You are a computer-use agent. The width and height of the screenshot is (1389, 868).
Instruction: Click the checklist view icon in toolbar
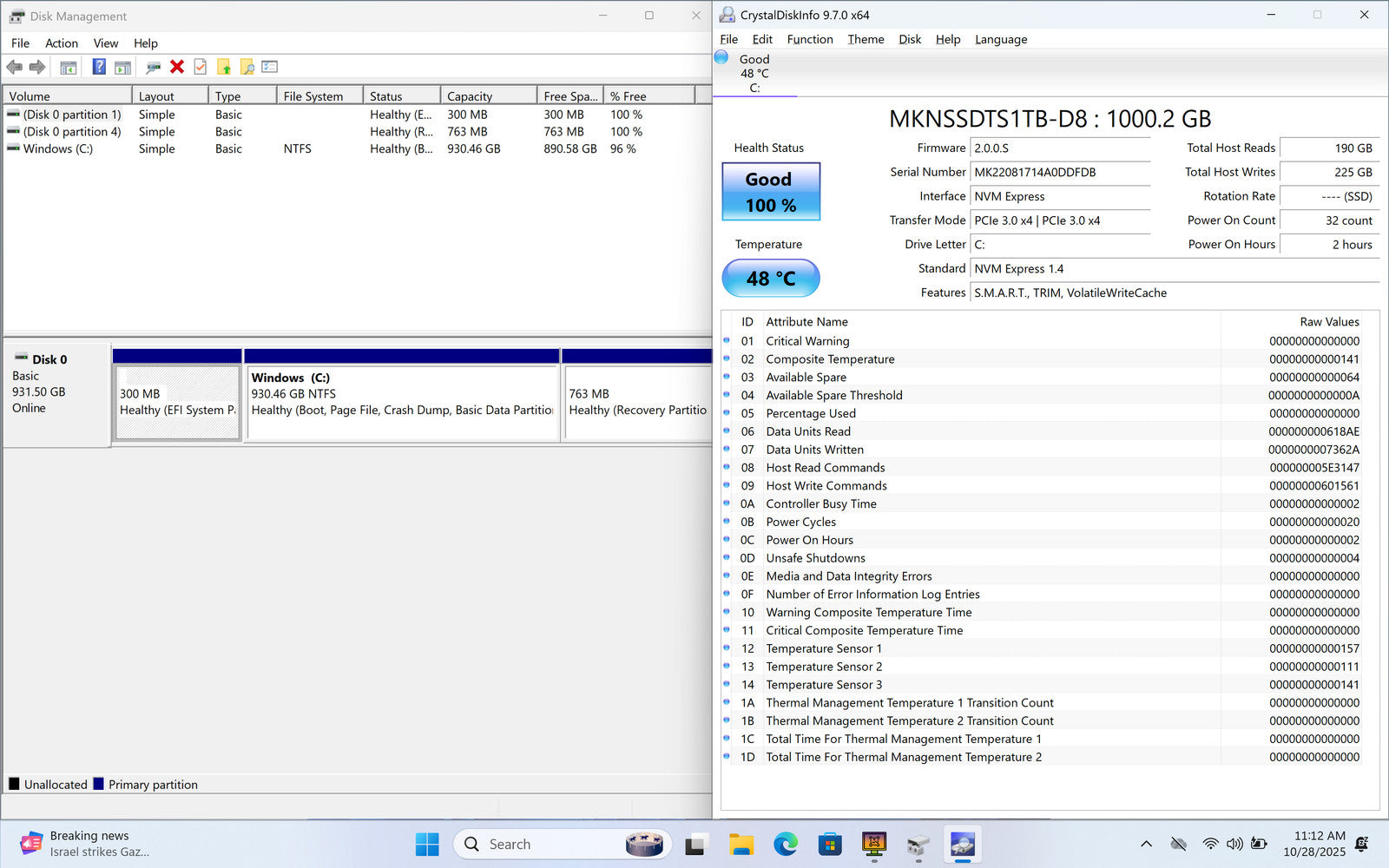pos(270,67)
